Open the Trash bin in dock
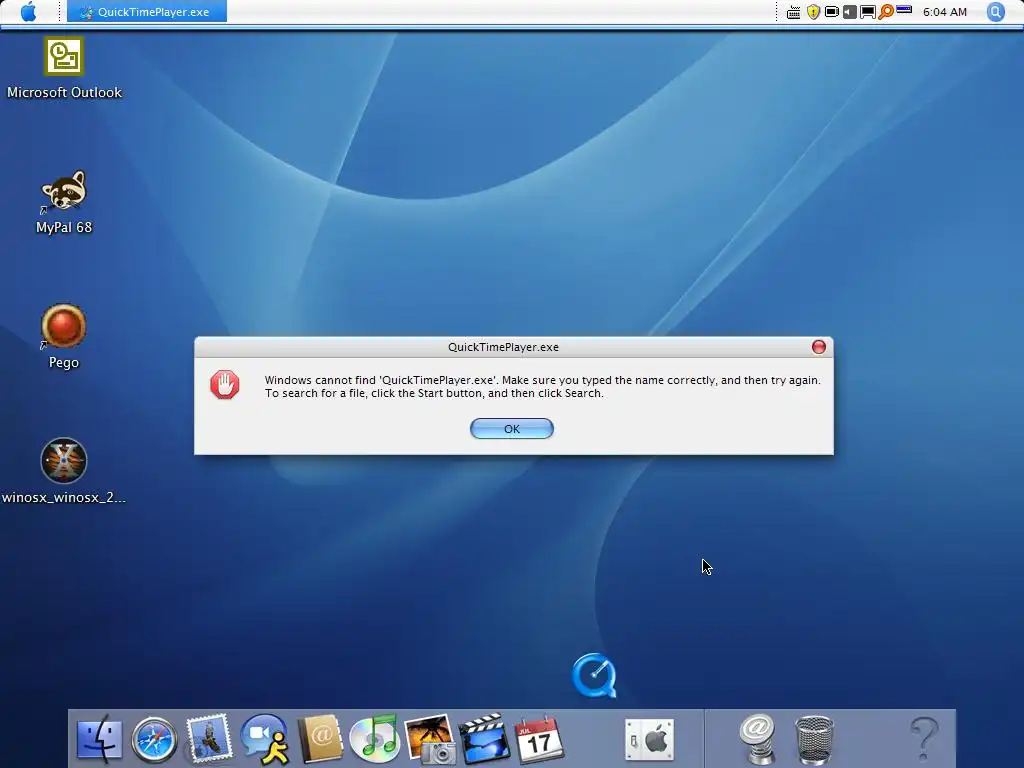 (814, 741)
